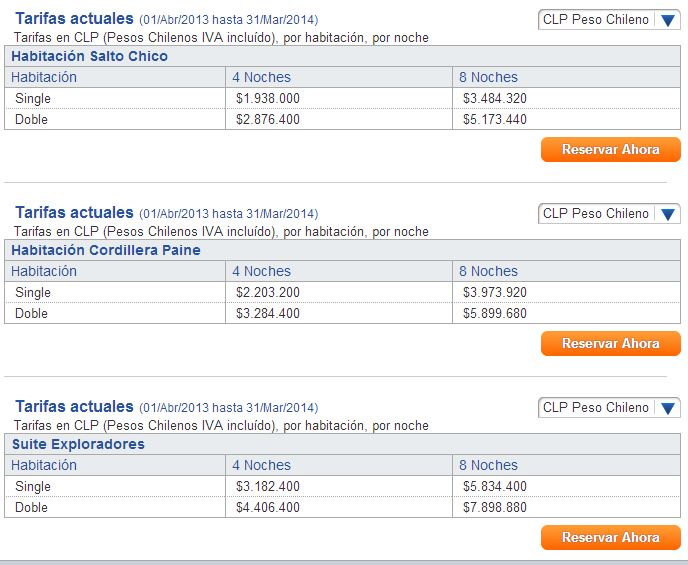This screenshot has height=565, width=688.
Task: Click blue arrow on Suite Exploradores currency selector
Action: coord(668,408)
